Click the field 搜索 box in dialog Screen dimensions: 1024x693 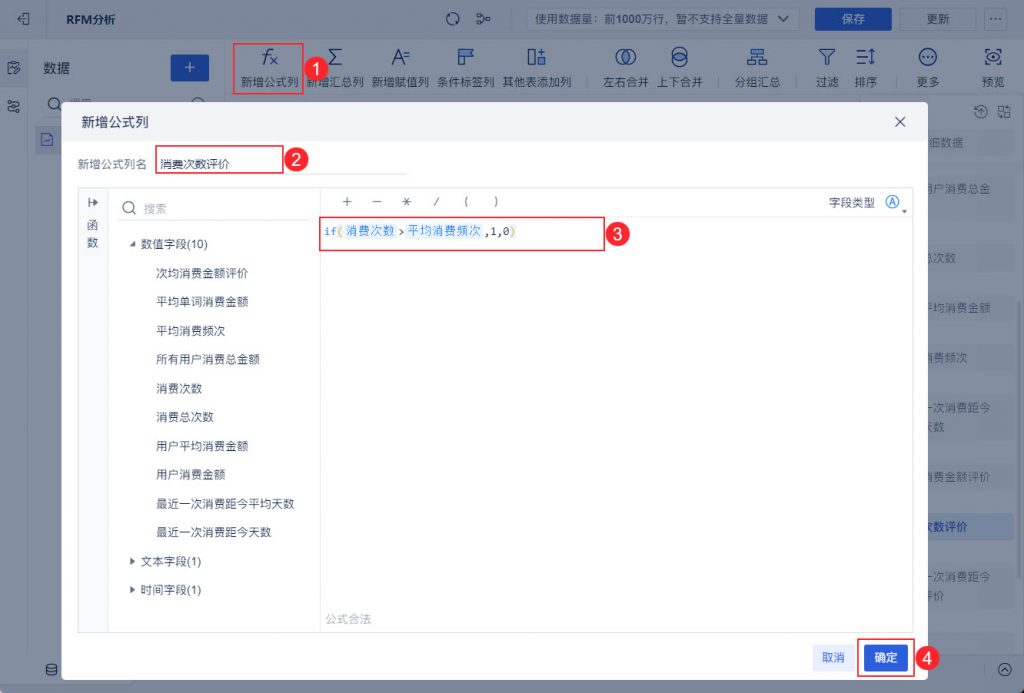[214, 208]
